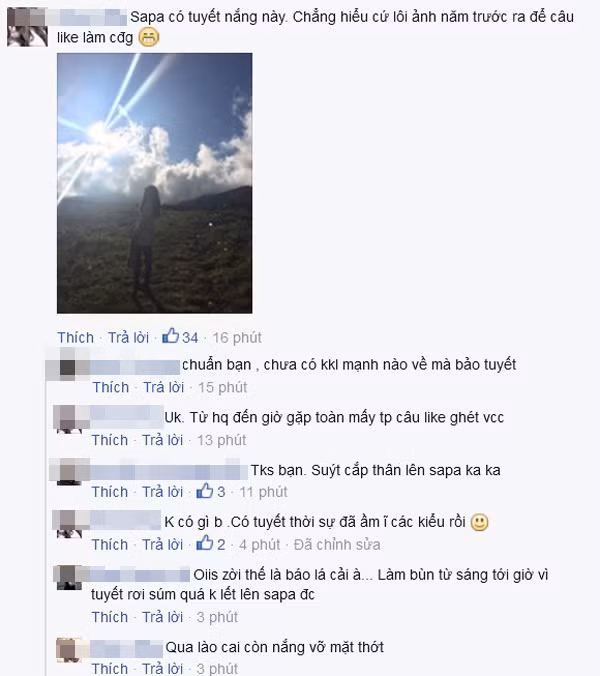The image size is (600, 676).
Task: Click the thumbs-up icon with 2 likes
Action: [x=205, y=543]
